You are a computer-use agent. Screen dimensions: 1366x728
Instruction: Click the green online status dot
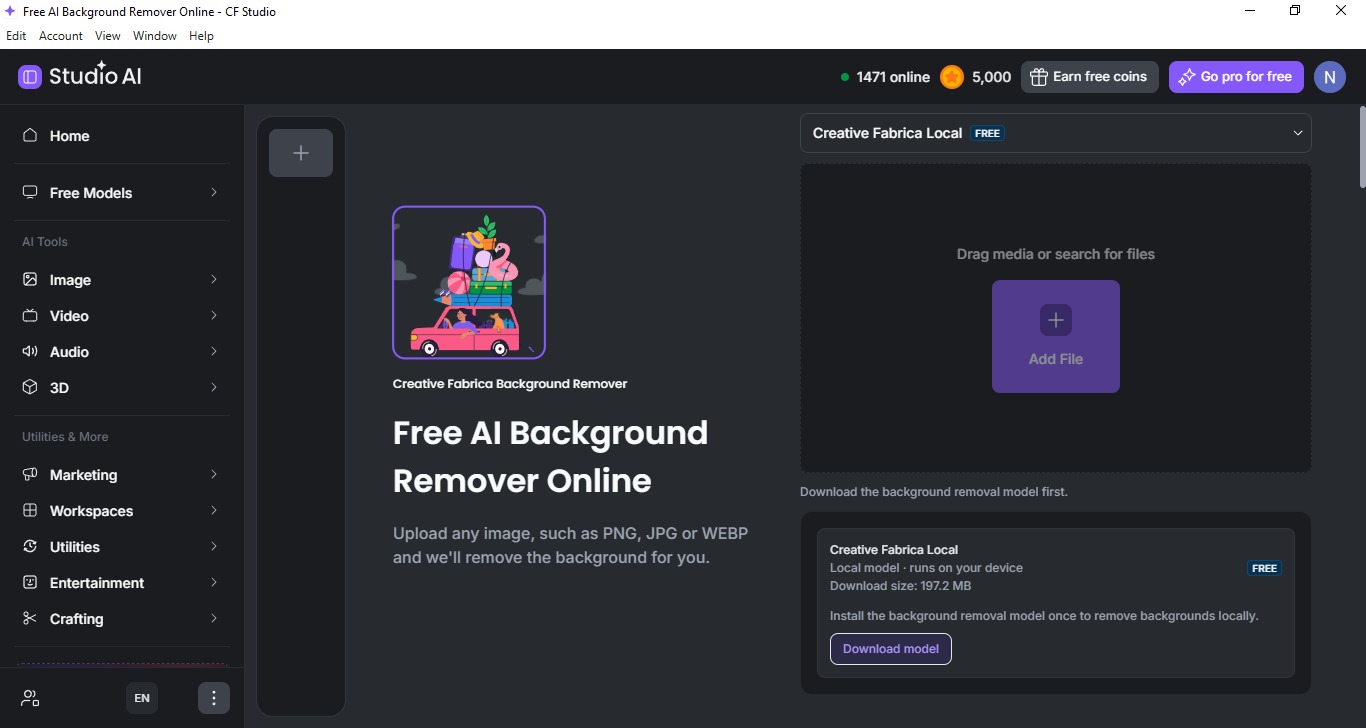pos(845,77)
